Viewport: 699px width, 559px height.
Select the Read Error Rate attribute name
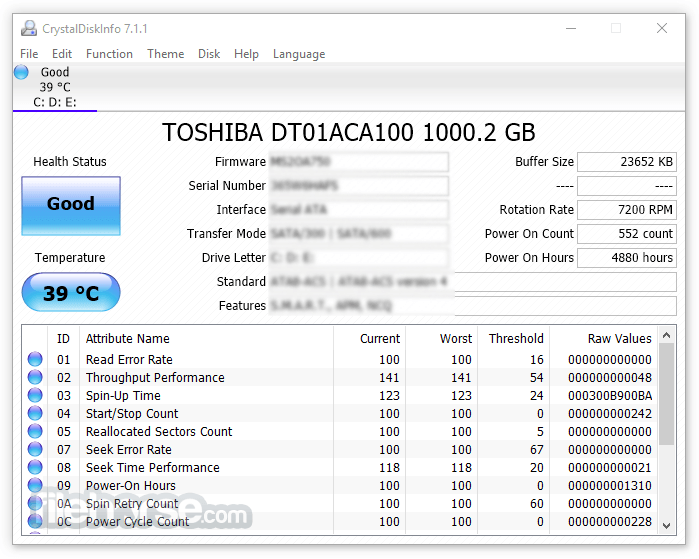[129, 360]
